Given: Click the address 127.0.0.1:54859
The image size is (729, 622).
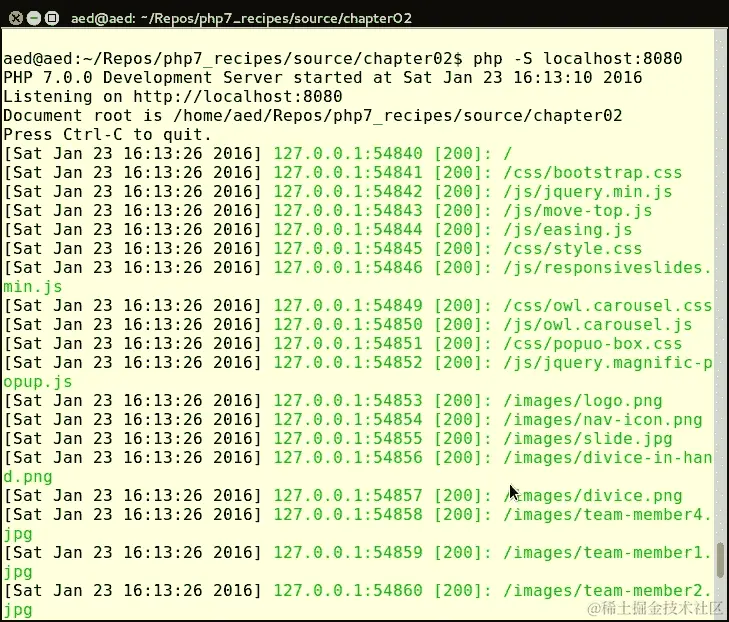Looking at the screenshot, I should tap(348, 553).
